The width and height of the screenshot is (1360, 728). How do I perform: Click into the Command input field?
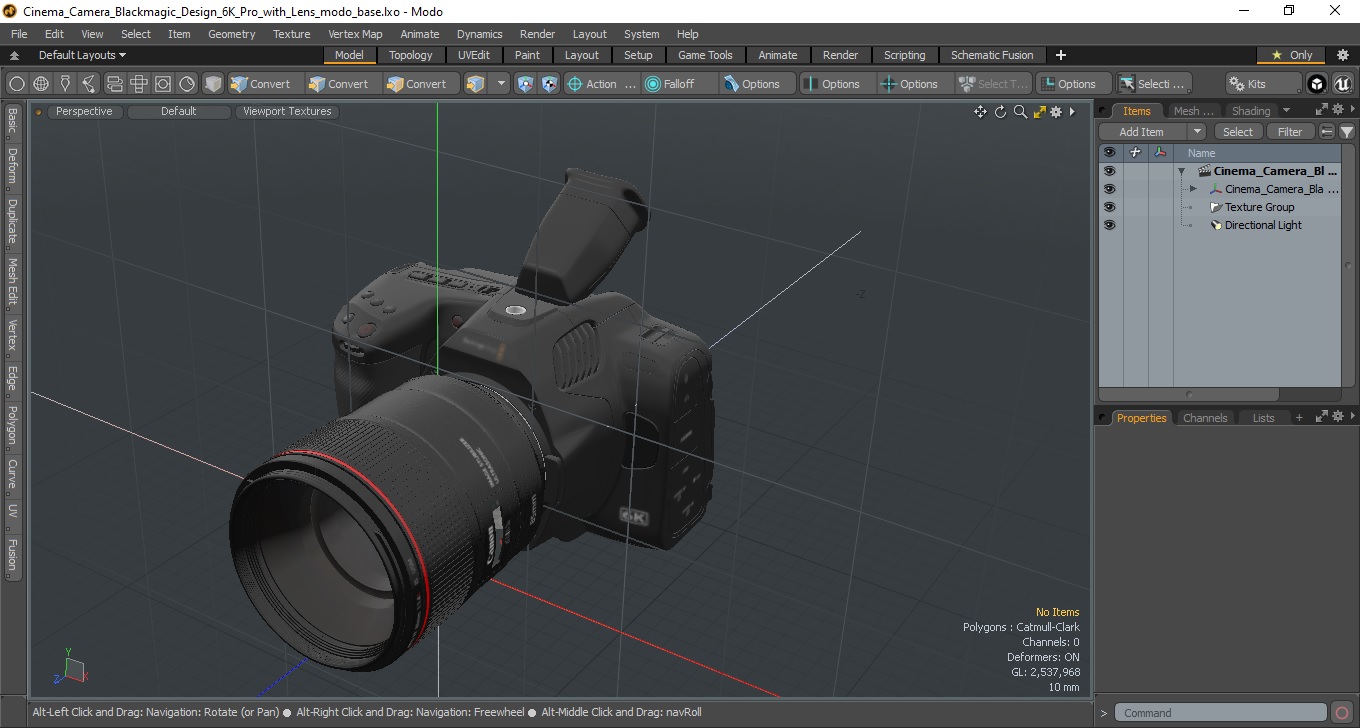1220,713
